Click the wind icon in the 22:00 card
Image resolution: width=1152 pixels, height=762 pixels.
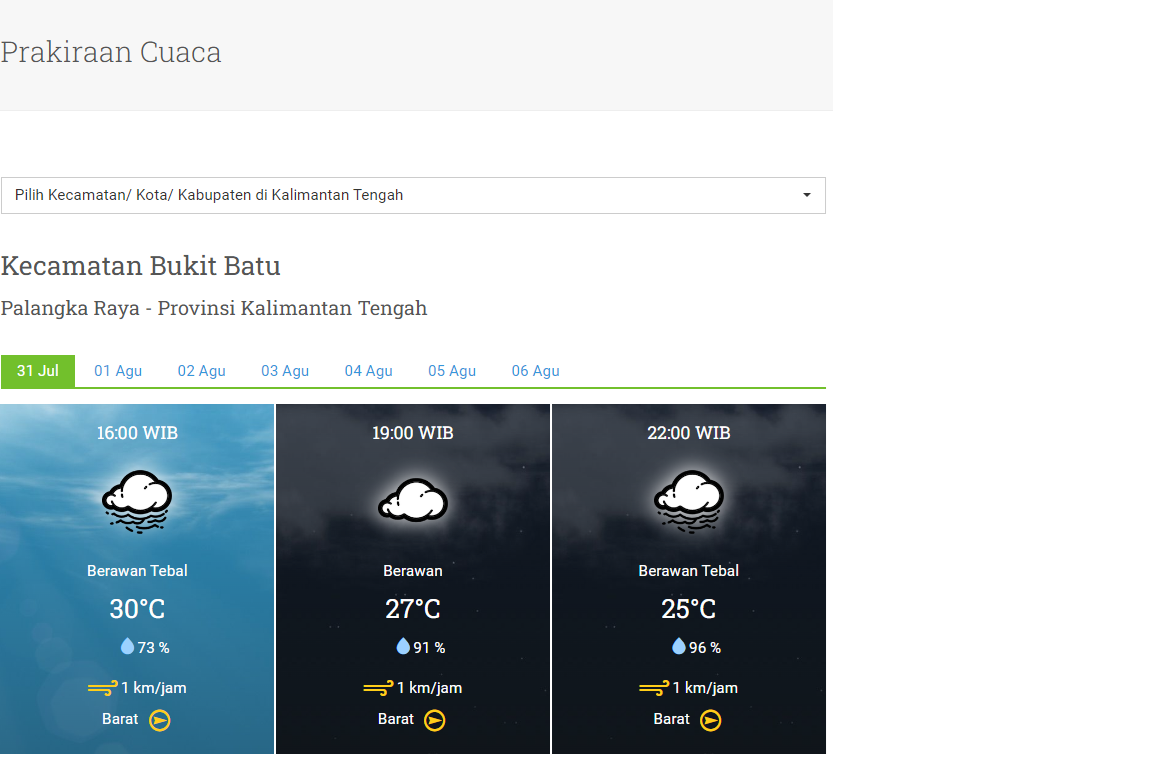point(654,689)
